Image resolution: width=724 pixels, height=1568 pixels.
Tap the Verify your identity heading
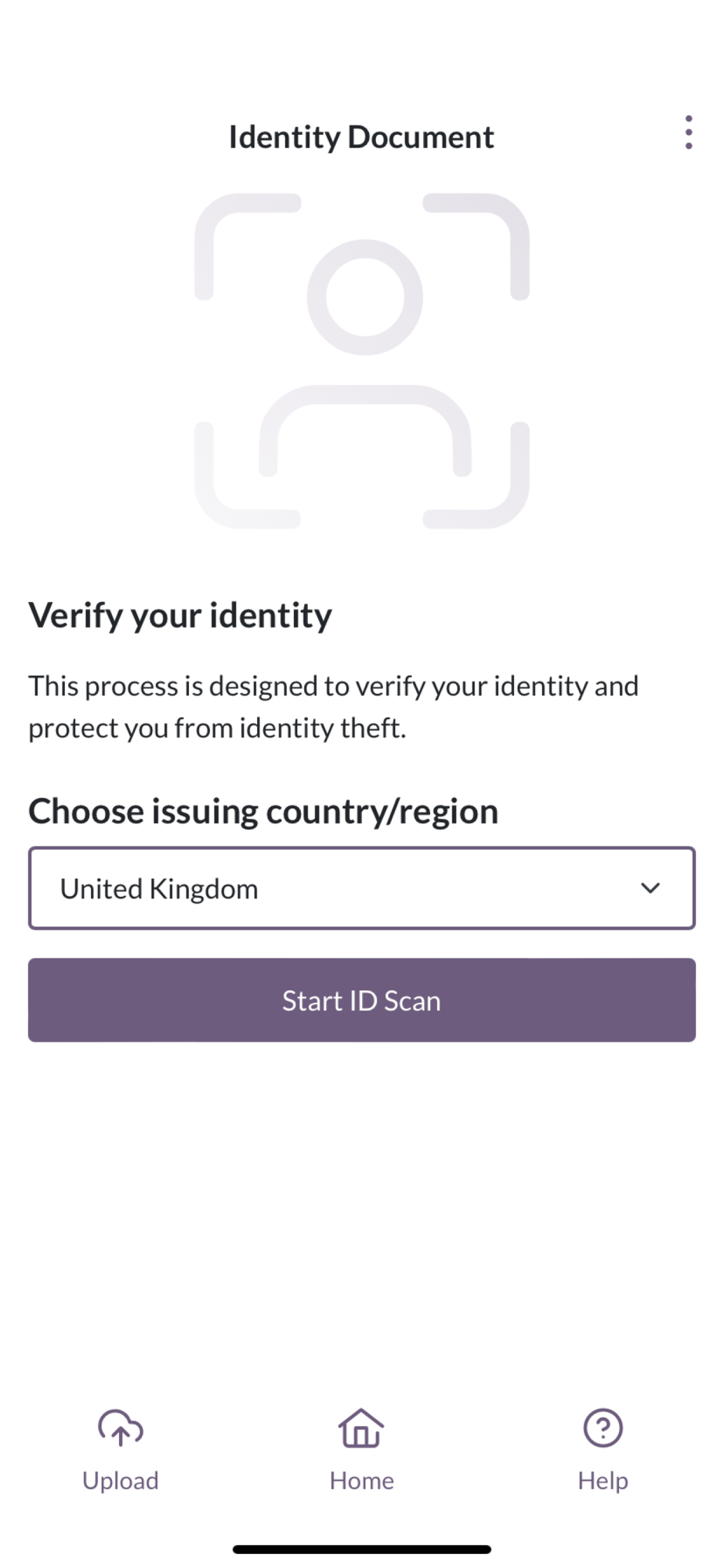pyautogui.click(x=180, y=615)
